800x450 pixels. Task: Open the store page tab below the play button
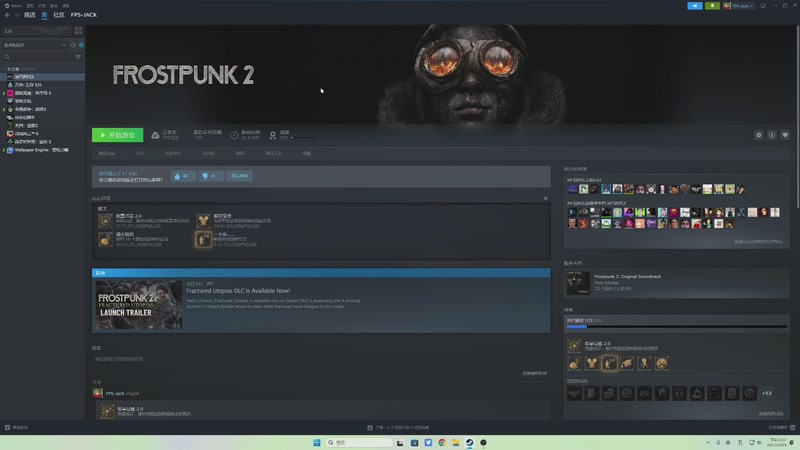click(x=107, y=154)
